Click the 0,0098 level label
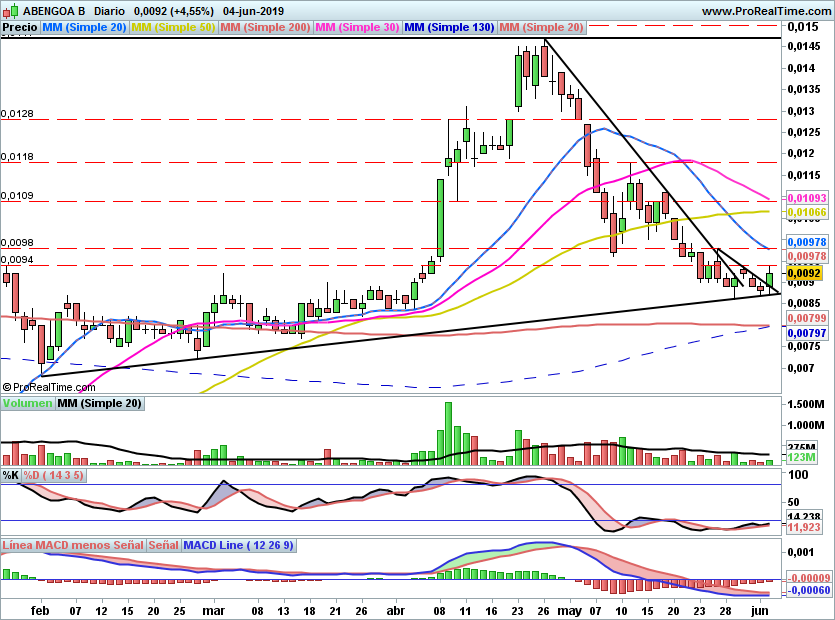The image size is (835, 620). click(17, 242)
